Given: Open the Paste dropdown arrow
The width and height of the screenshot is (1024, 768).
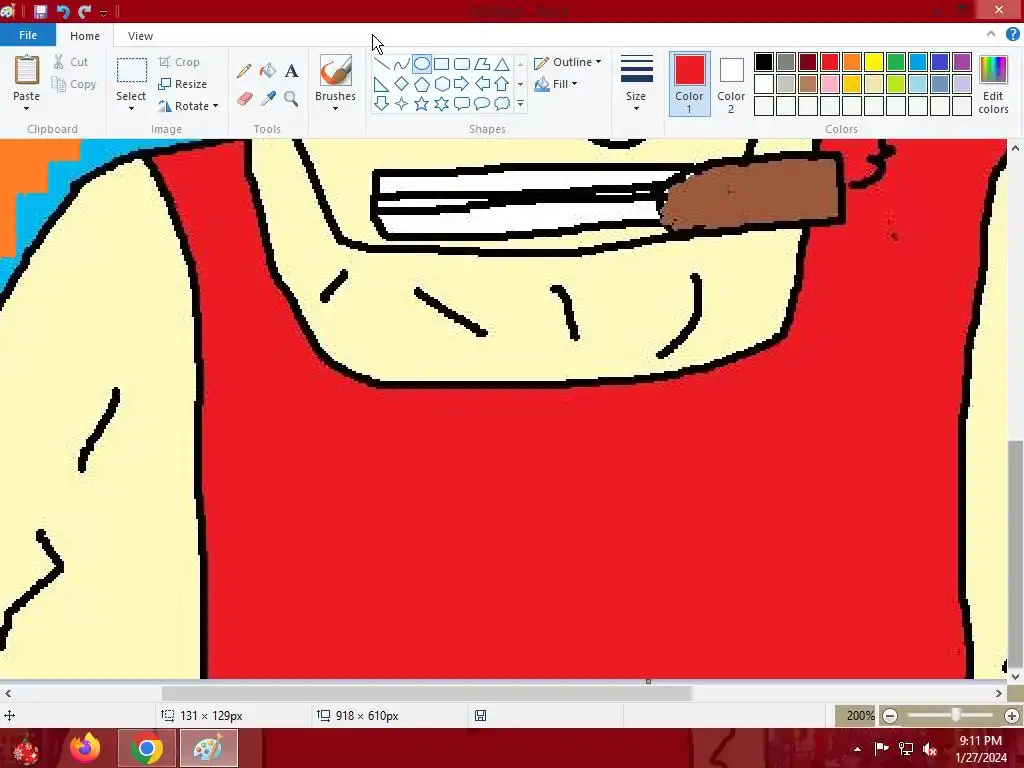Looking at the screenshot, I should tap(26, 108).
